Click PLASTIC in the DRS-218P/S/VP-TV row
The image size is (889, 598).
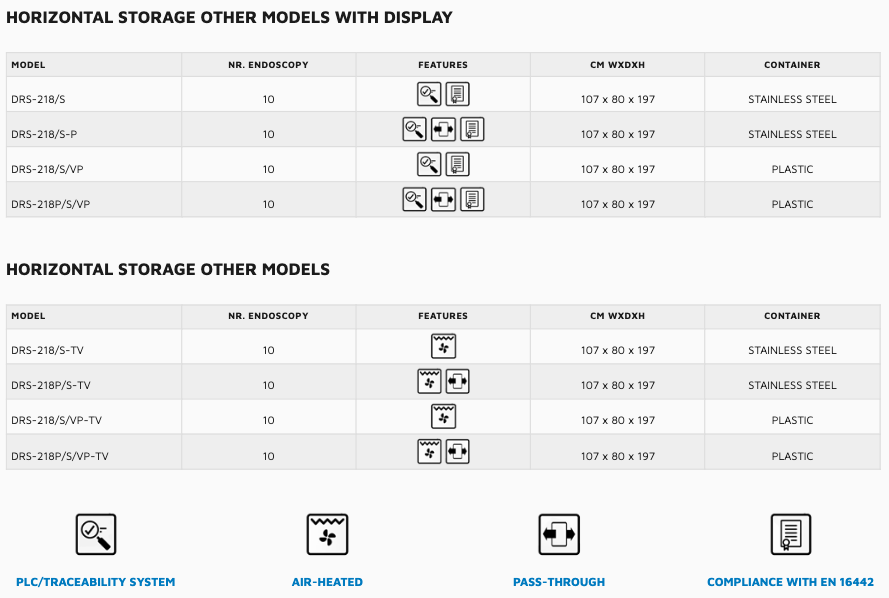point(792,456)
